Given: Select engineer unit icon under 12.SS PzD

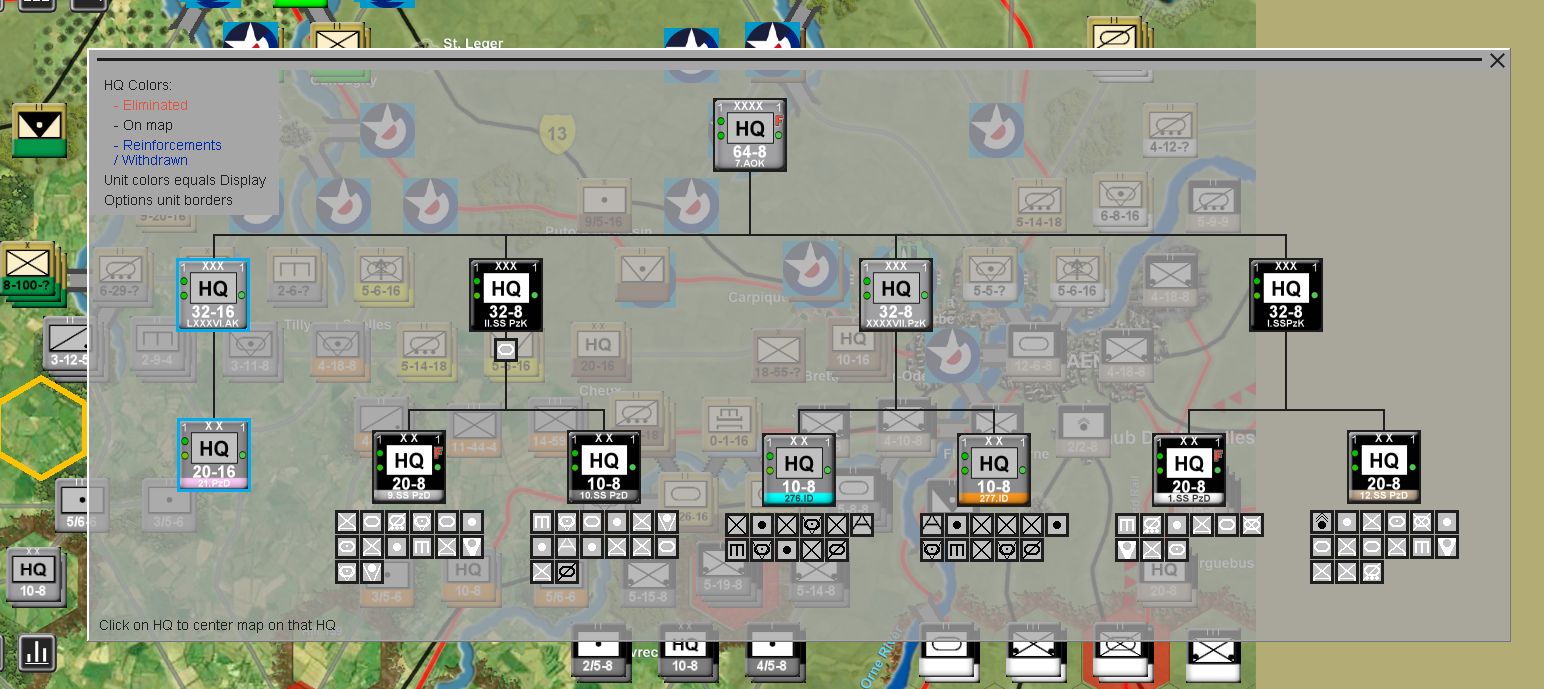Looking at the screenshot, I should (x=1421, y=547).
